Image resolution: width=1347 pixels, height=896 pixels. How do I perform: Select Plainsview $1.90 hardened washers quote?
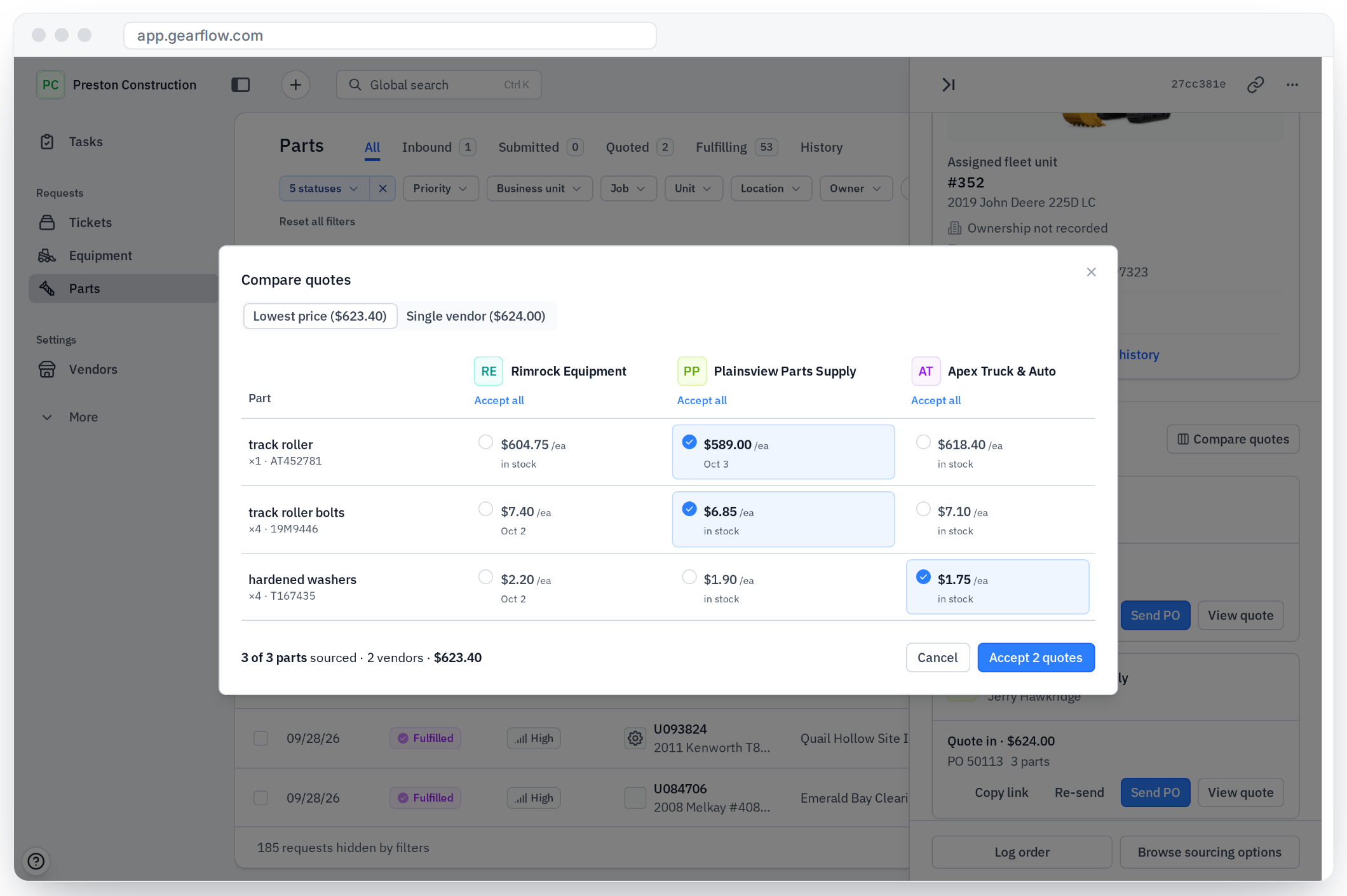689,577
